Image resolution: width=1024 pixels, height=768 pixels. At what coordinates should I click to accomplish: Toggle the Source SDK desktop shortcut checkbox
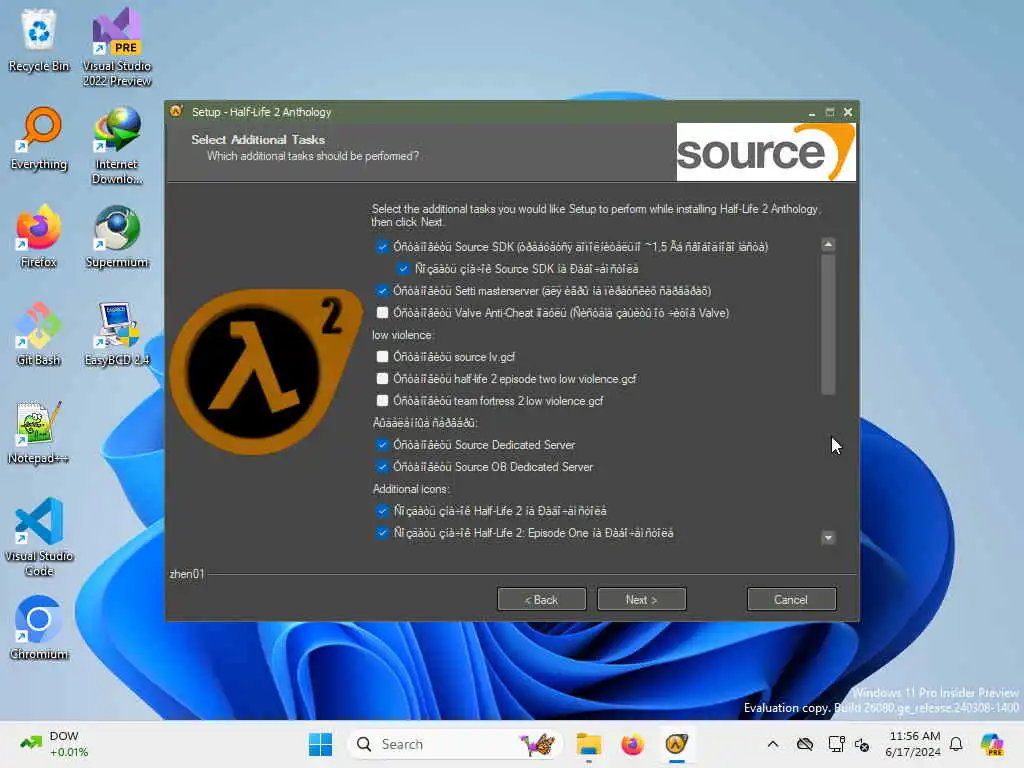click(x=404, y=268)
